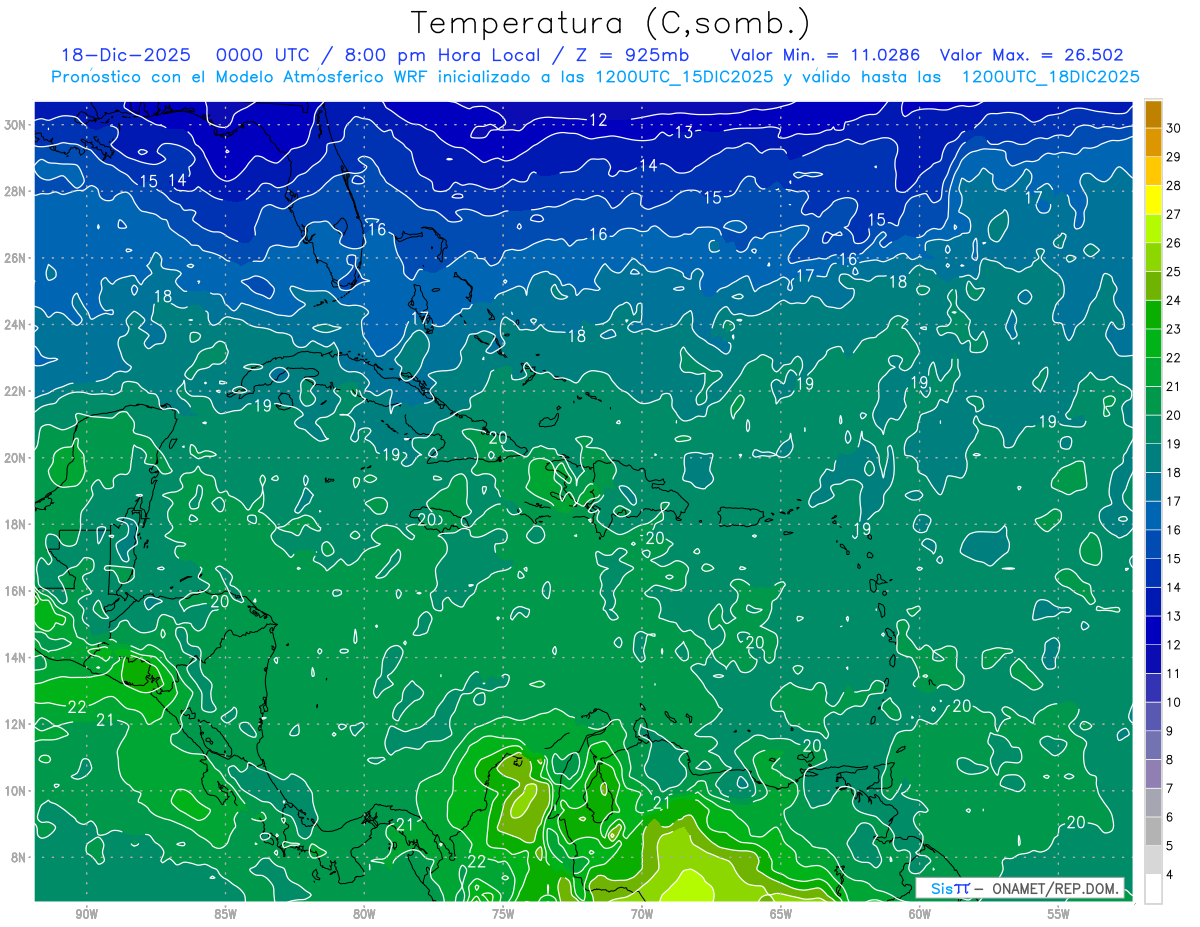The image size is (1200, 927).
Task: Click the 60W longitude axis label
Action: [x=920, y=914]
